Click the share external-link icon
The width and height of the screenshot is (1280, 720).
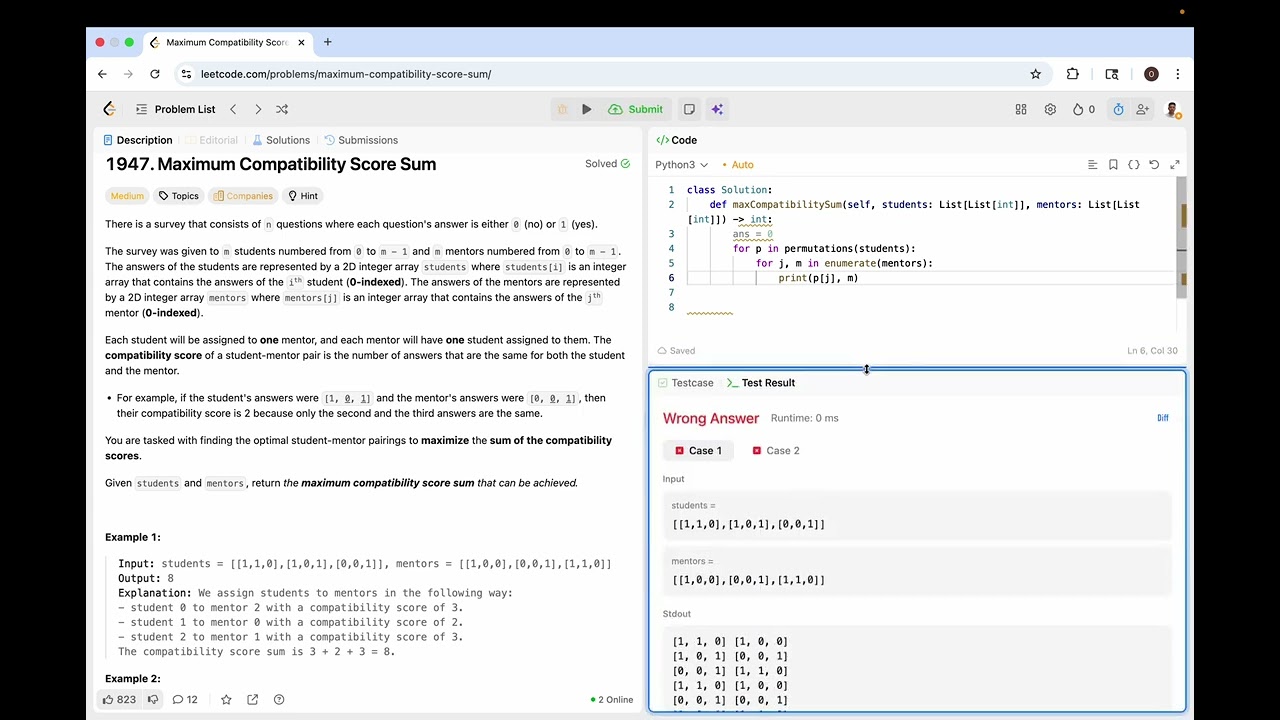(252, 699)
